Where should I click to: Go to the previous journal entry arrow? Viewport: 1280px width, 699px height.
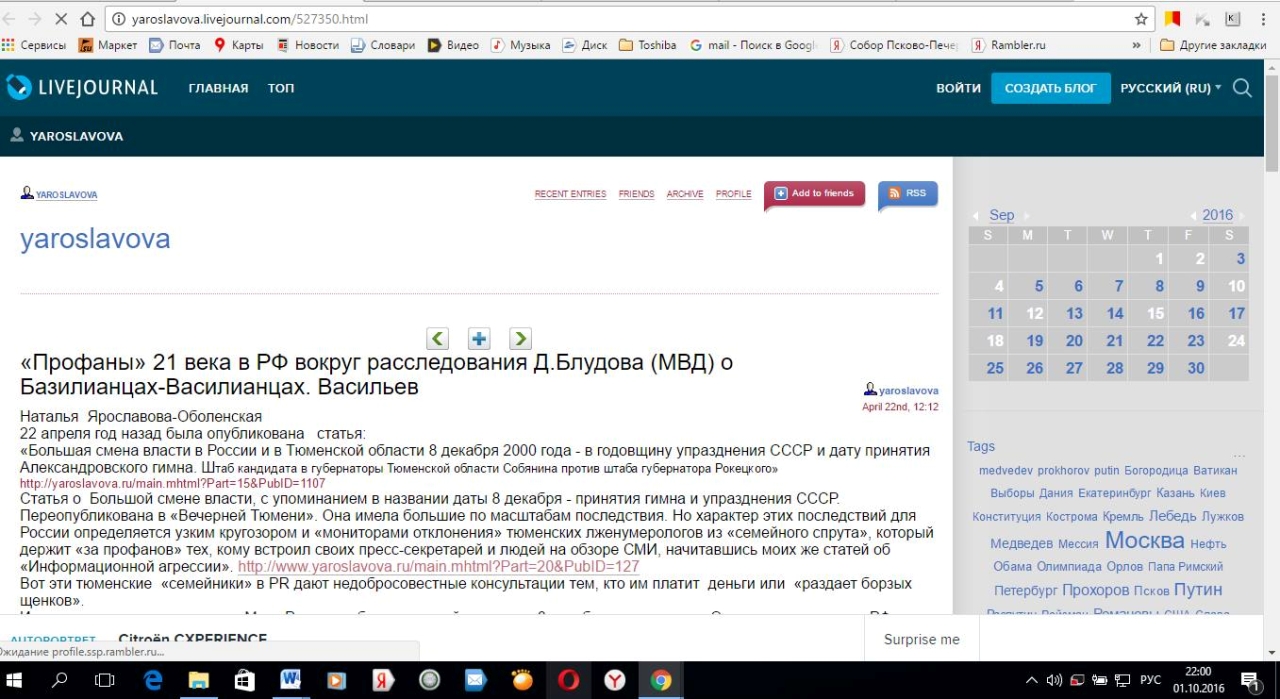tap(438, 338)
